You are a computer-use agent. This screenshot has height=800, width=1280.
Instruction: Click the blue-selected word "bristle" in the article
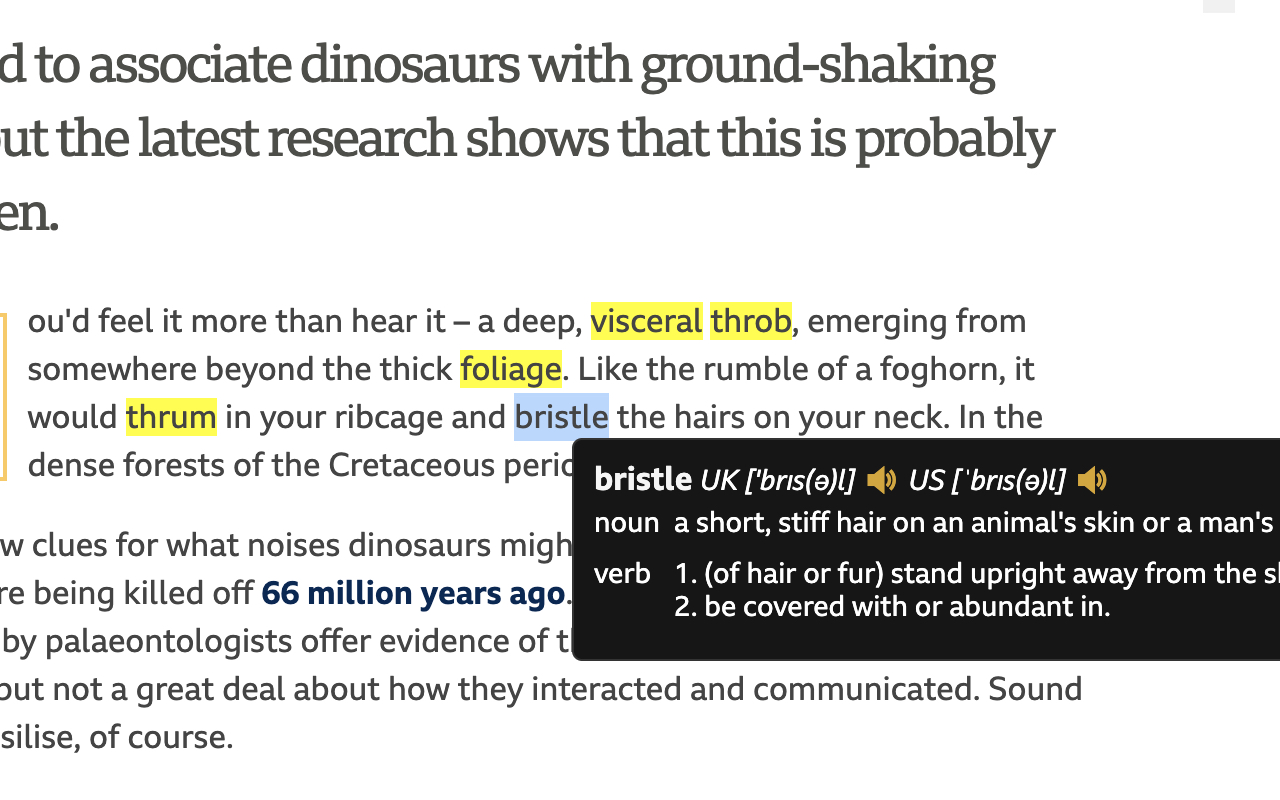point(561,417)
